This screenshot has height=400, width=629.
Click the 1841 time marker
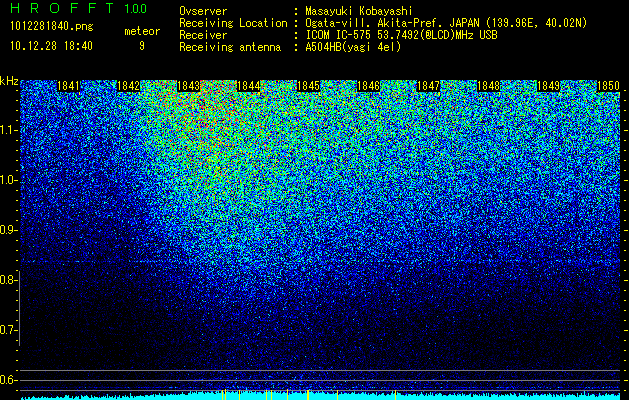pos(68,86)
